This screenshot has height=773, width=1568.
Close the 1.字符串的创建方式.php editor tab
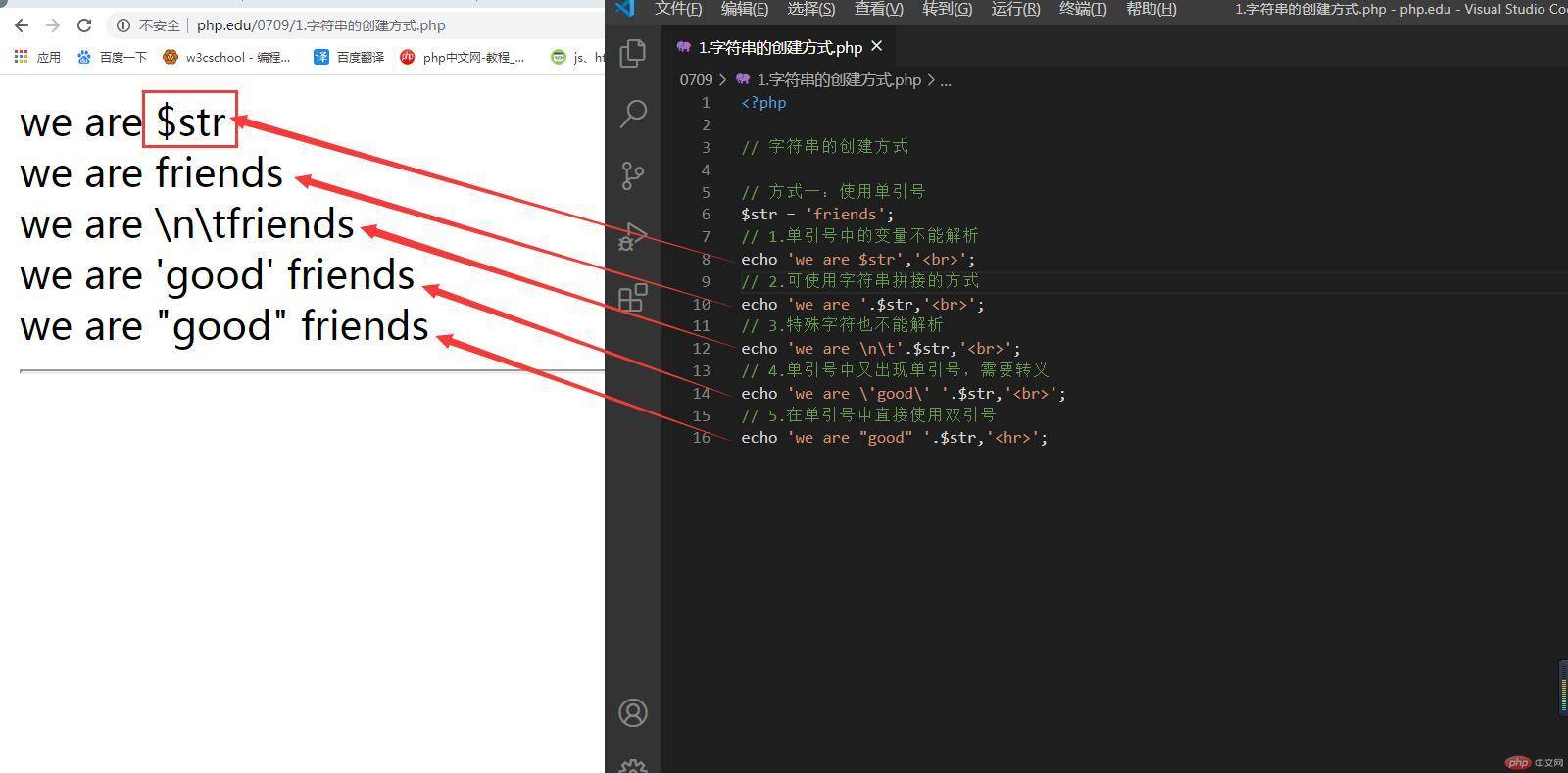877,46
